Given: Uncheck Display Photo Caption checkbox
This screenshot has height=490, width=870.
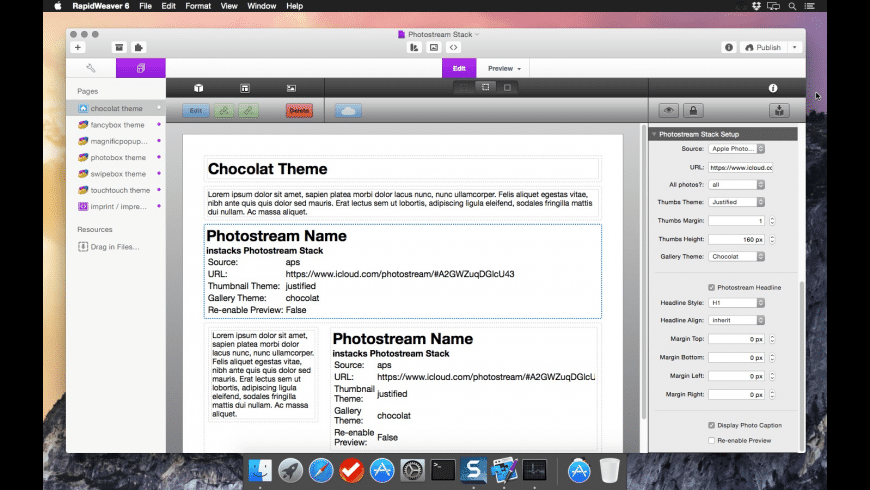Looking at the screenshot, I should 711,426.
